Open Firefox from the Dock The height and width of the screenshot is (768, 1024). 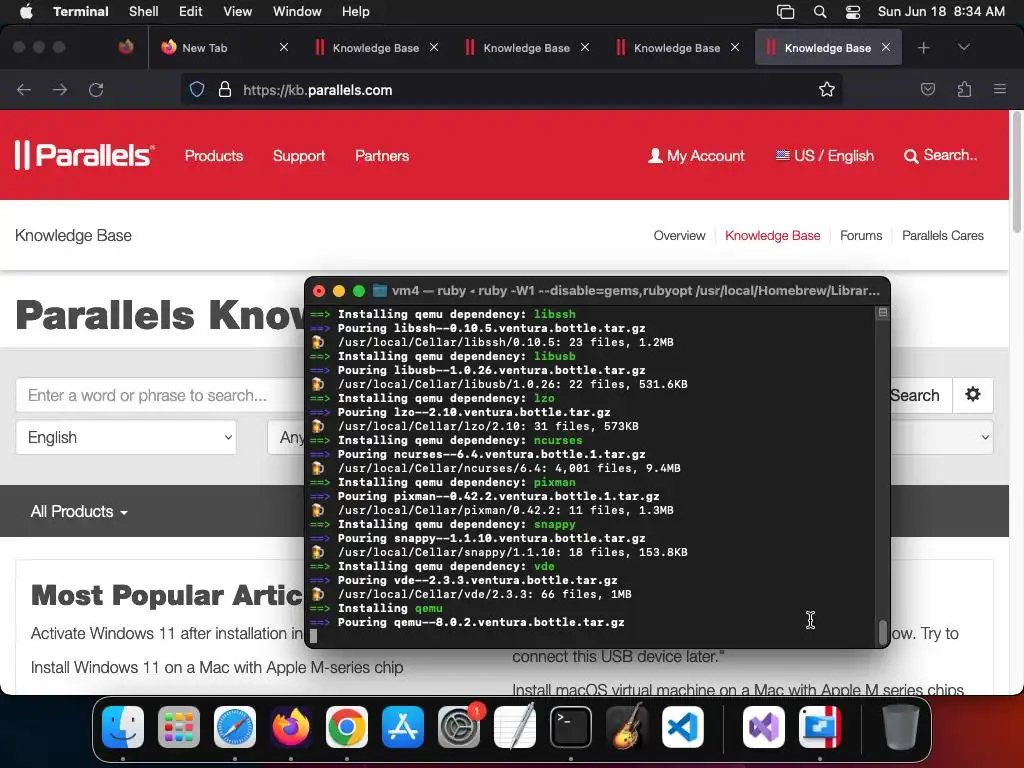[x=291, y=727]
